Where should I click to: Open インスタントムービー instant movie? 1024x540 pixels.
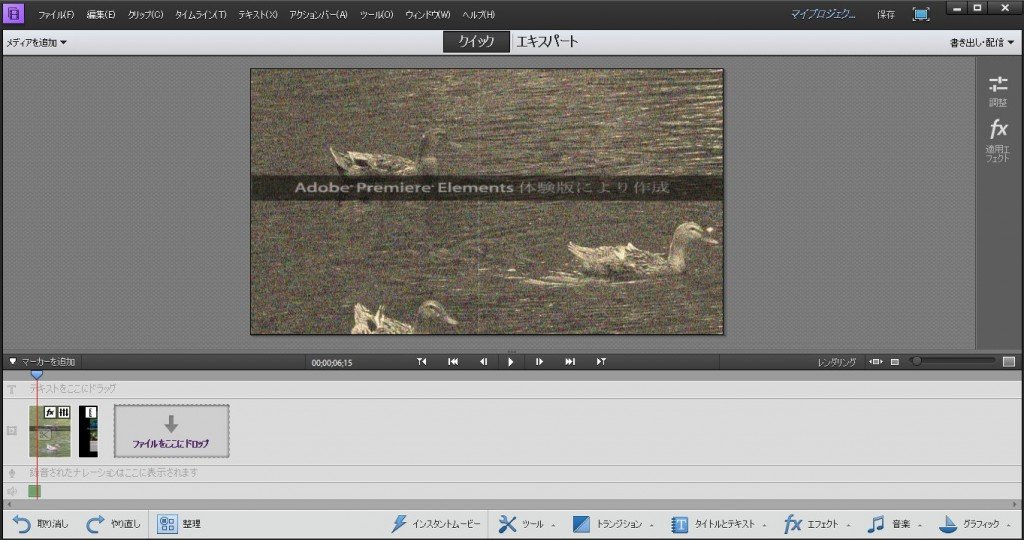(436, 524)
